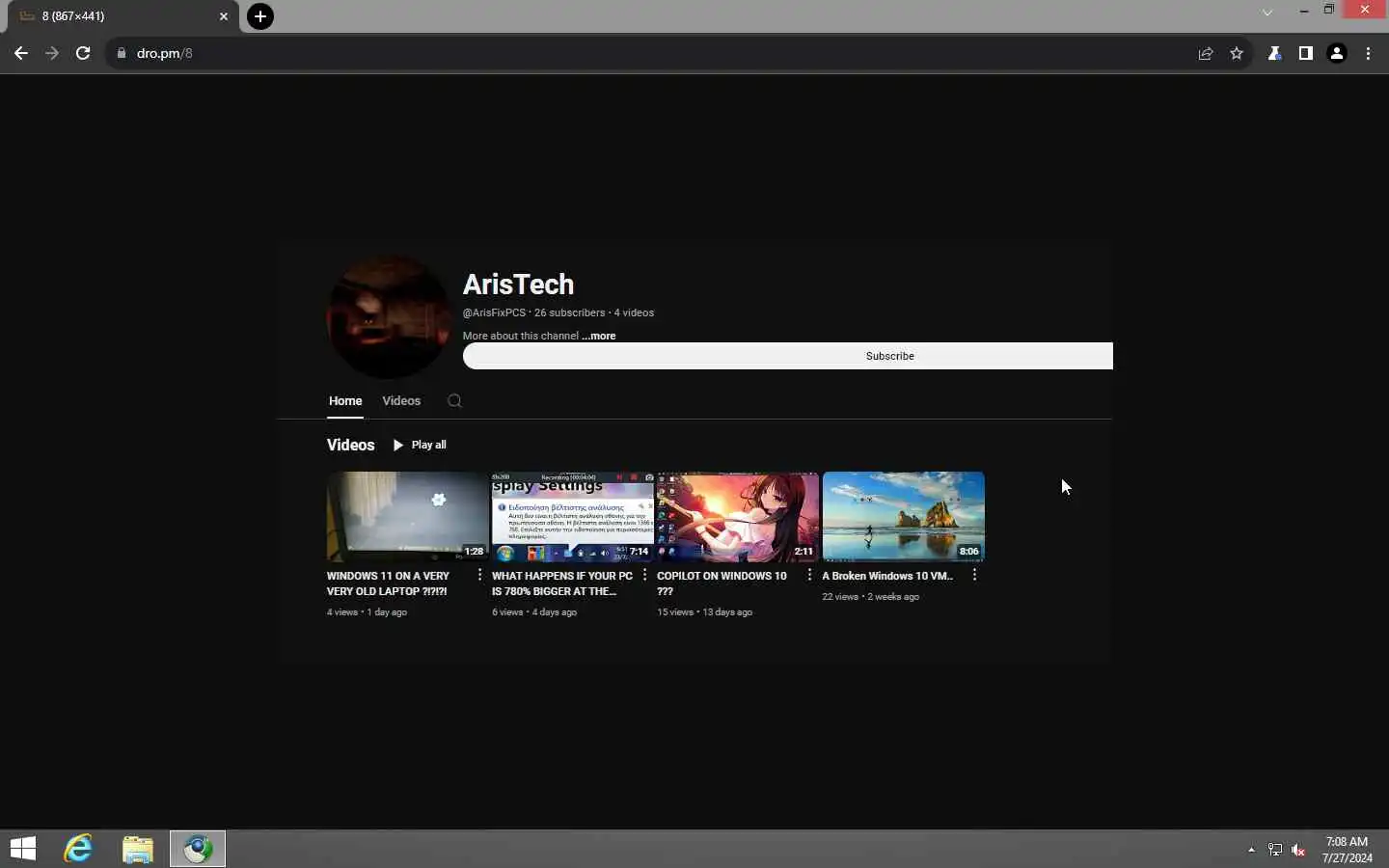Close the '8 (867×441)' tab
The image size is (1389, 868).
(224, 16)
